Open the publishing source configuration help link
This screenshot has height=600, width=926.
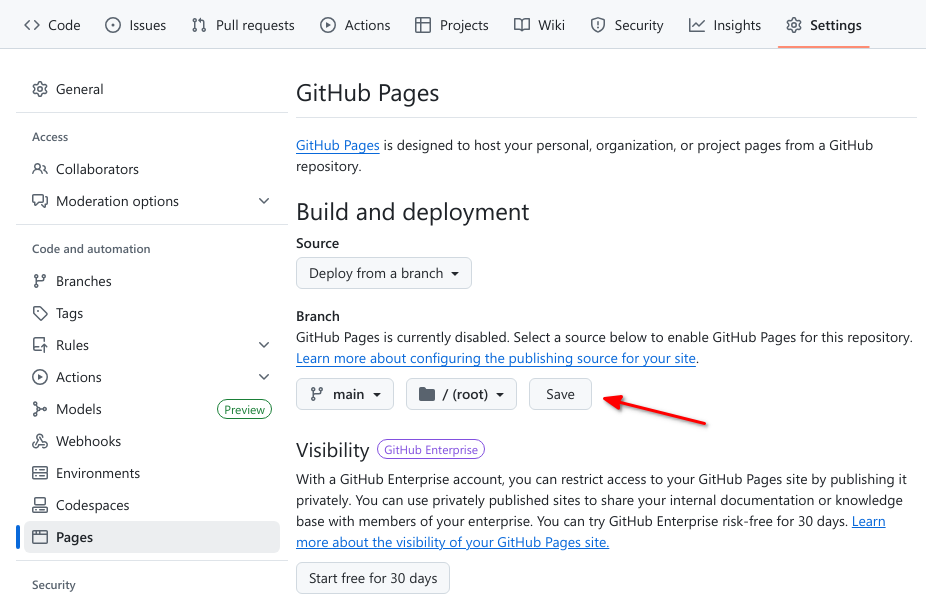pos(495,358)
